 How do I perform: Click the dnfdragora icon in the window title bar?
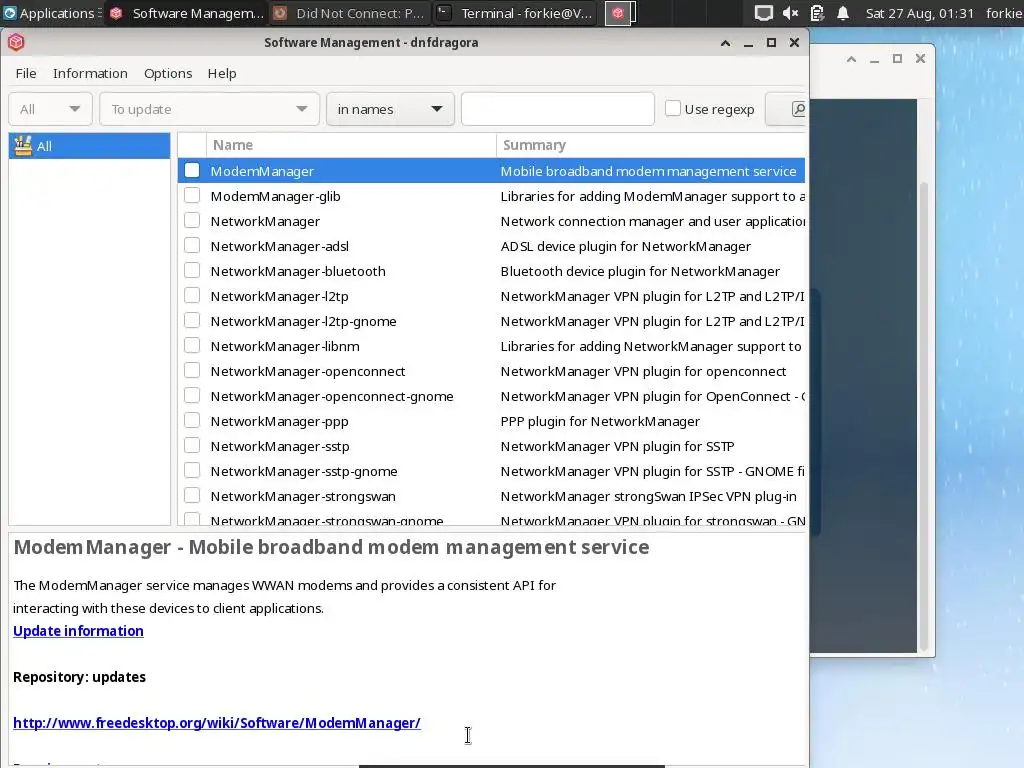(x=16, y=42)
